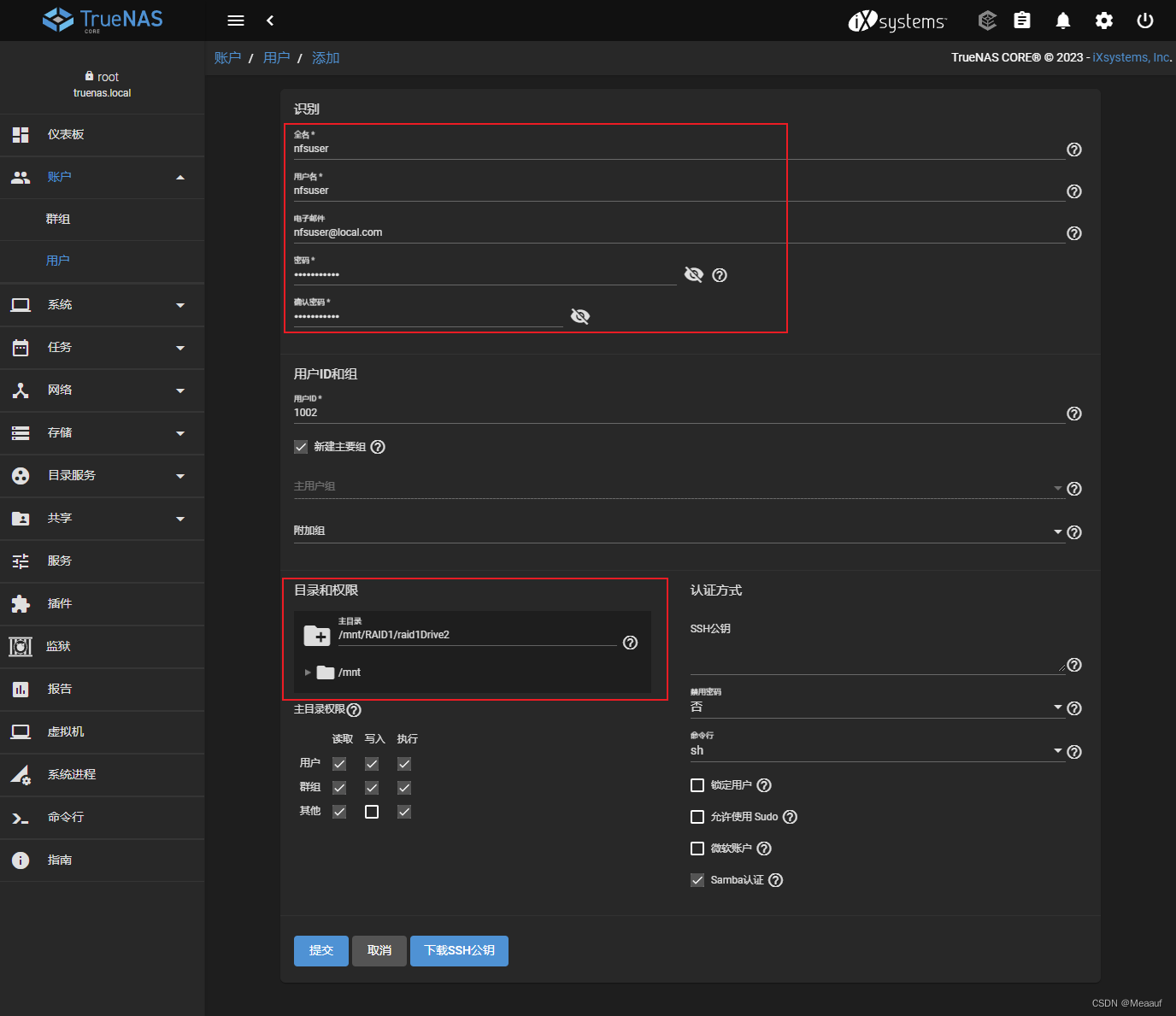Collapse sidebar with the left chevron
Screen dimensions: 1176x1016
pos(270,21)
